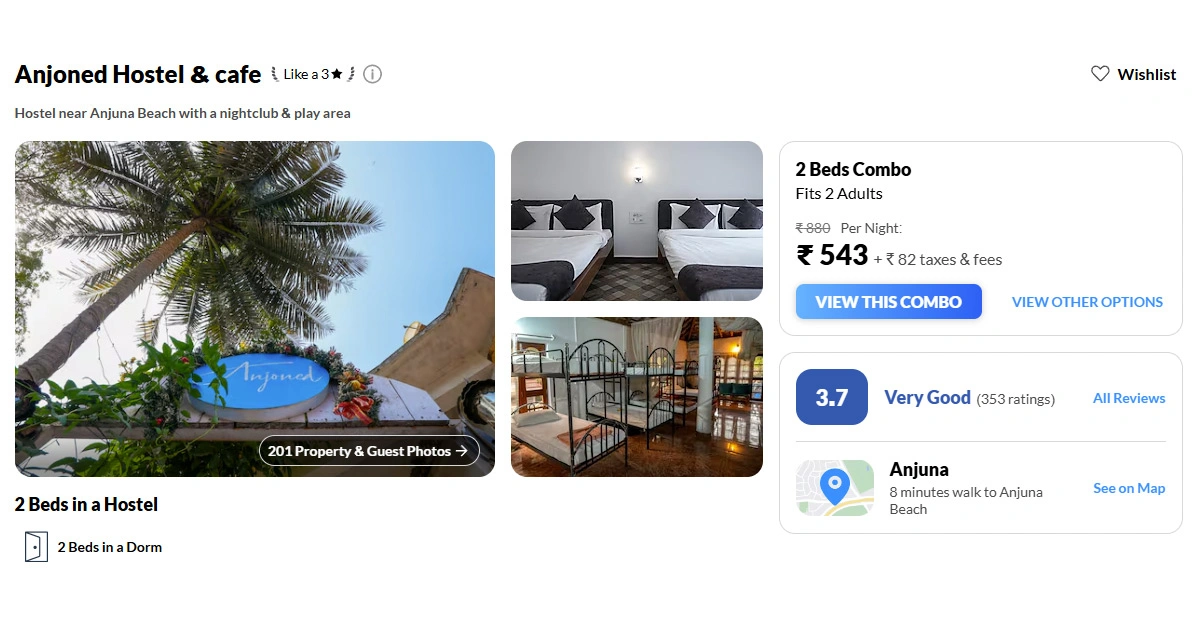Click the Wishlist heart icon
Screen dimensions: 1202x634
point(1100,74)
